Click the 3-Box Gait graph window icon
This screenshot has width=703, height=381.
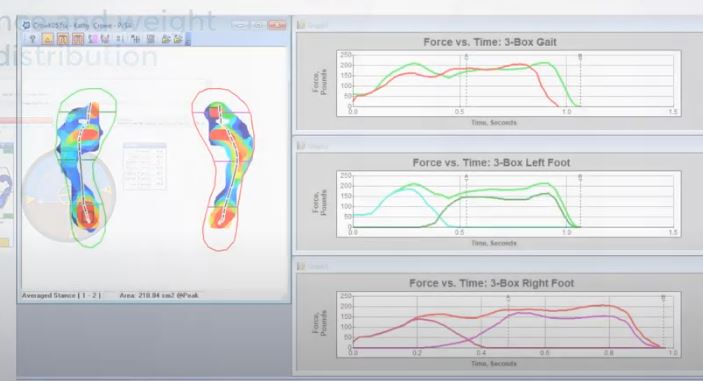[x=301, y=26]
